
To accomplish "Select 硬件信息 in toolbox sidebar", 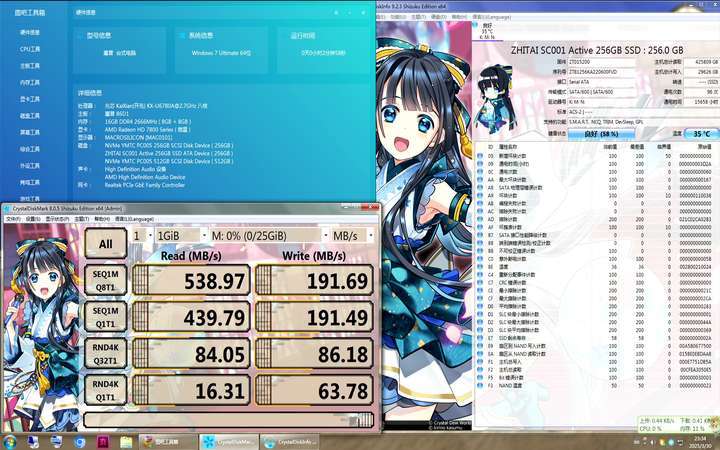I will [x=30, y=33].
